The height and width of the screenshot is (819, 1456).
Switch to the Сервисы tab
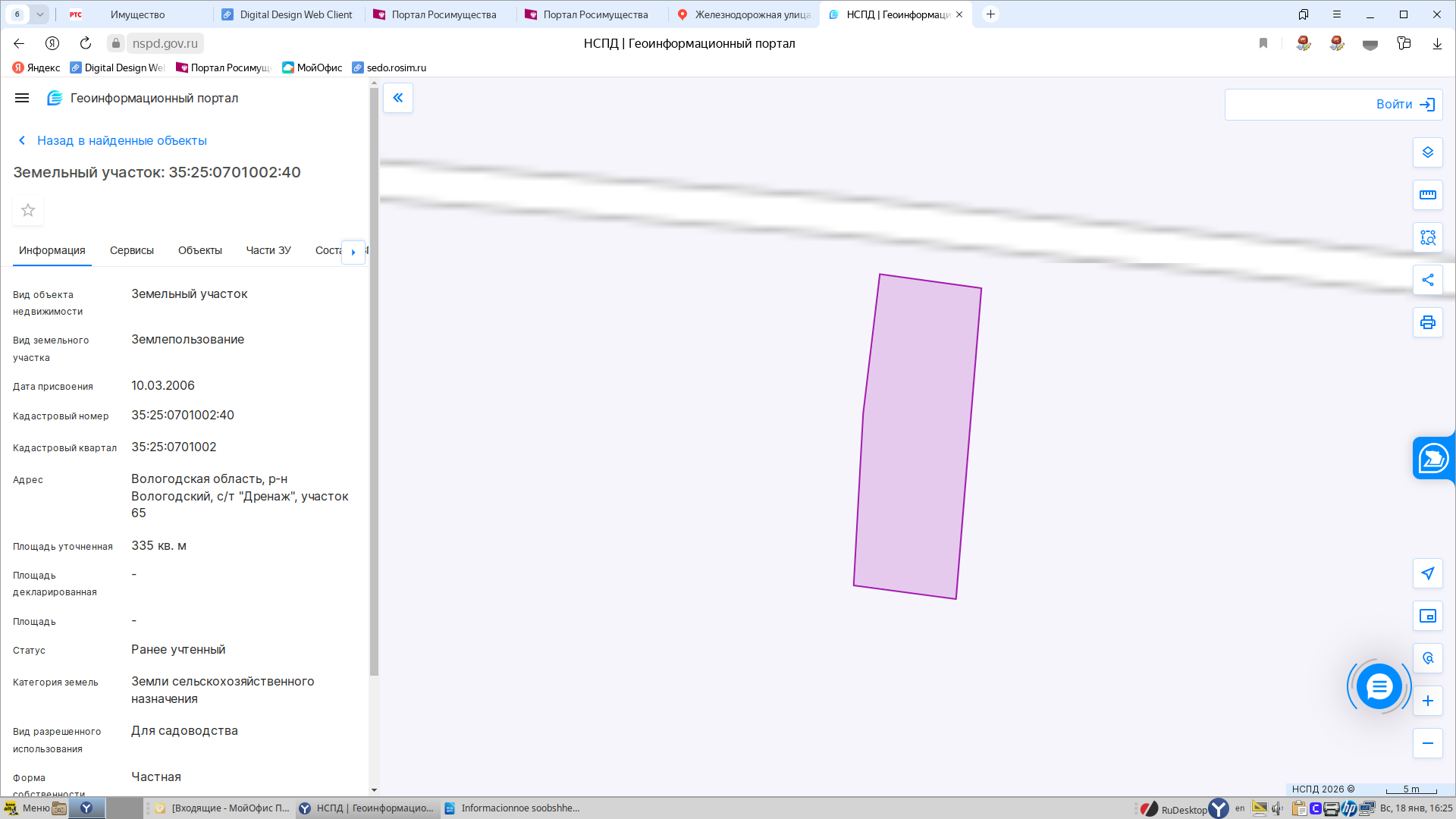click(132, 250)
